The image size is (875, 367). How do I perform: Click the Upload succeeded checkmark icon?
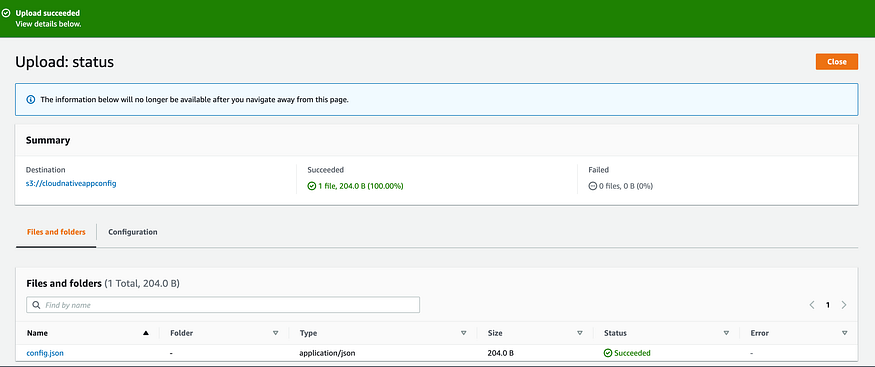point(6,13)
